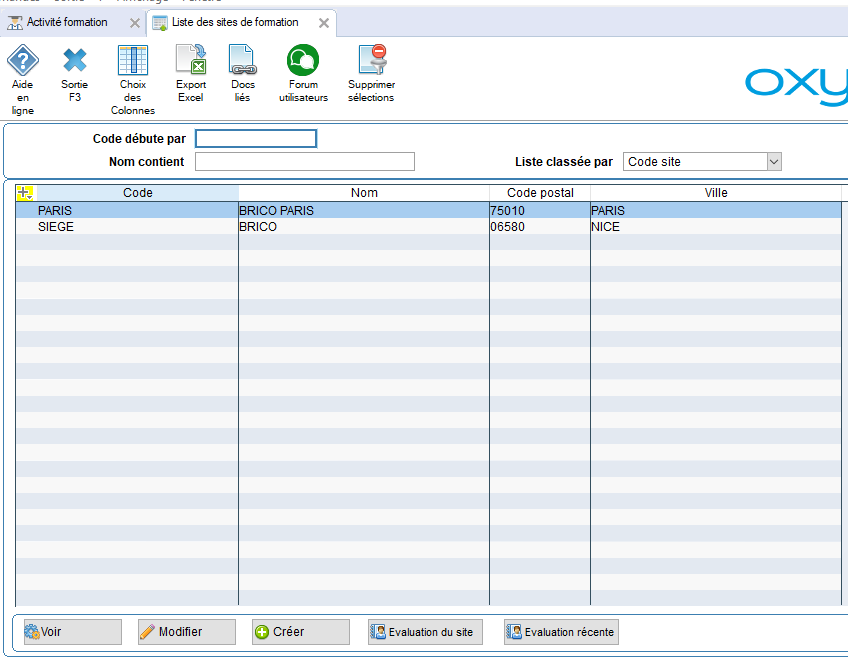
Task: Click the PARIS city cell in Ville column
Action: click(x=716, y=210)
